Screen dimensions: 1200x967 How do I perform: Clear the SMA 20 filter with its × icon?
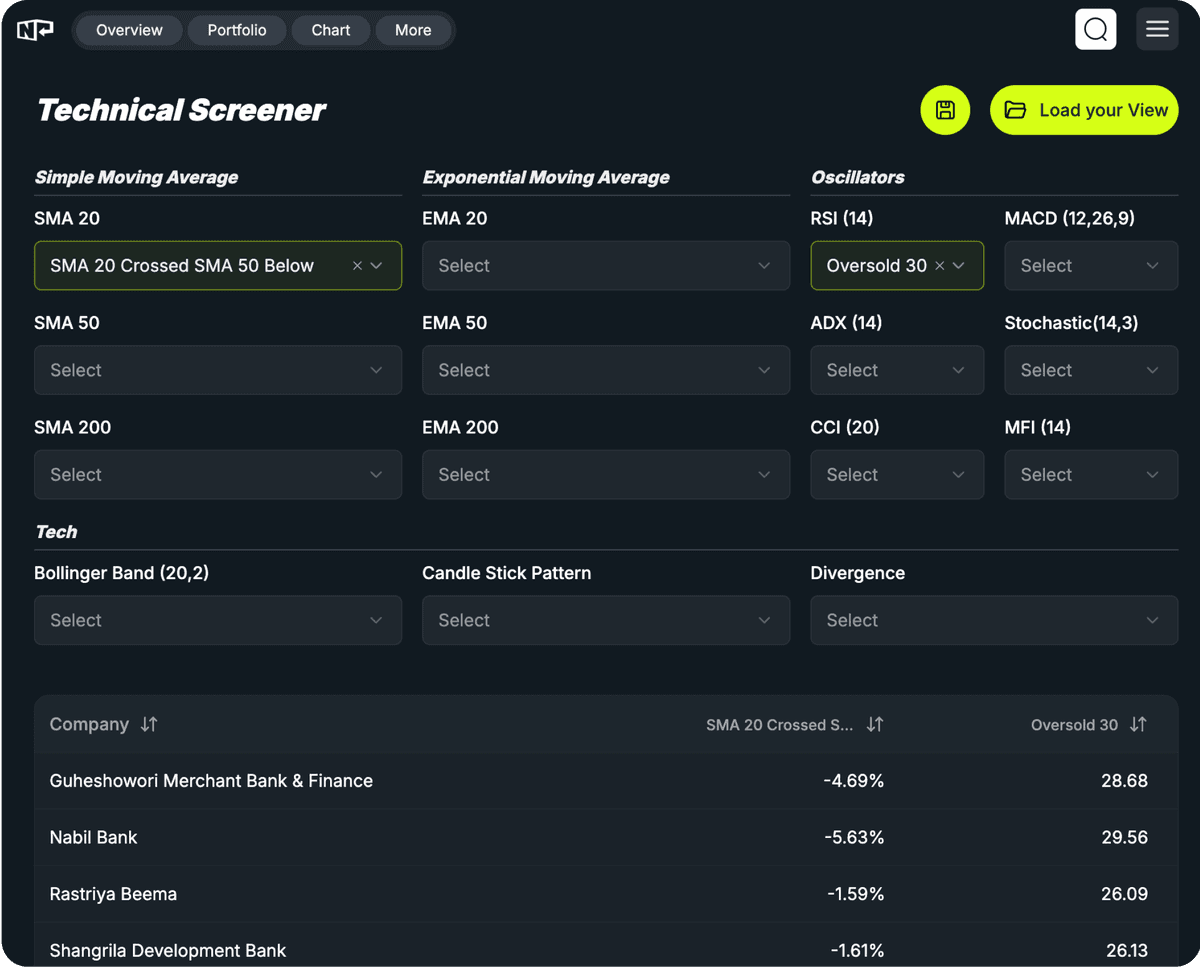tap(357, 265)
